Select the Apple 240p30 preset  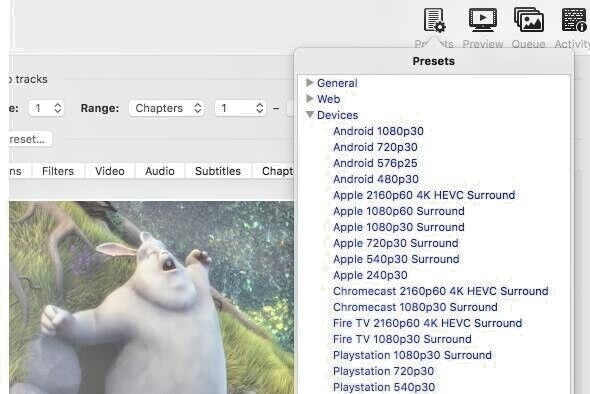tap(370, 275)
